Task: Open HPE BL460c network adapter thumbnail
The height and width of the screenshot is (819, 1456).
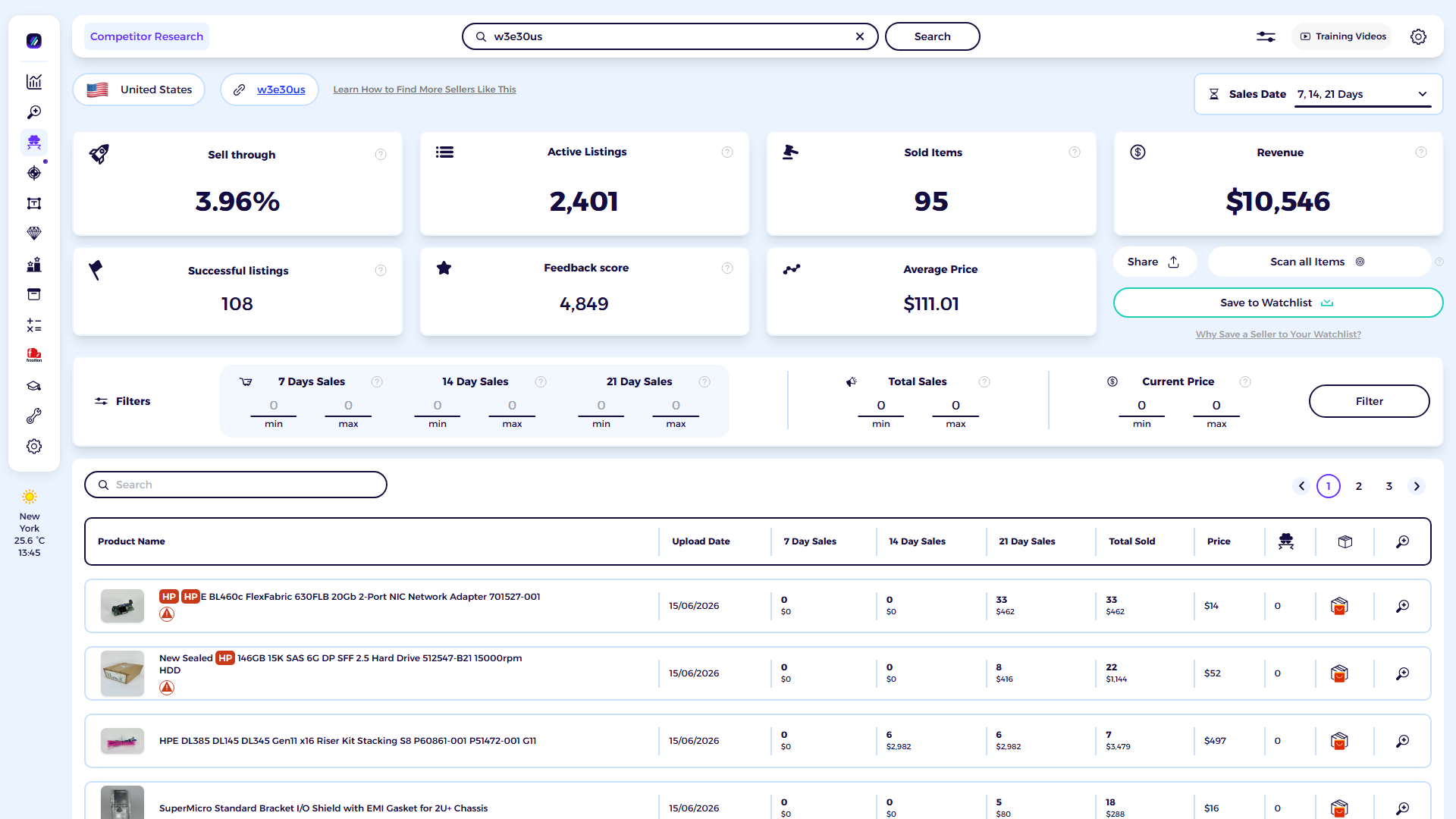Action: [x=122, y=606]
